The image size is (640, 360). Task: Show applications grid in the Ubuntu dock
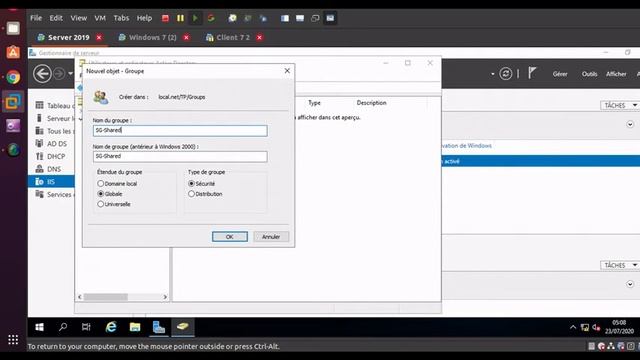(13, 340)
